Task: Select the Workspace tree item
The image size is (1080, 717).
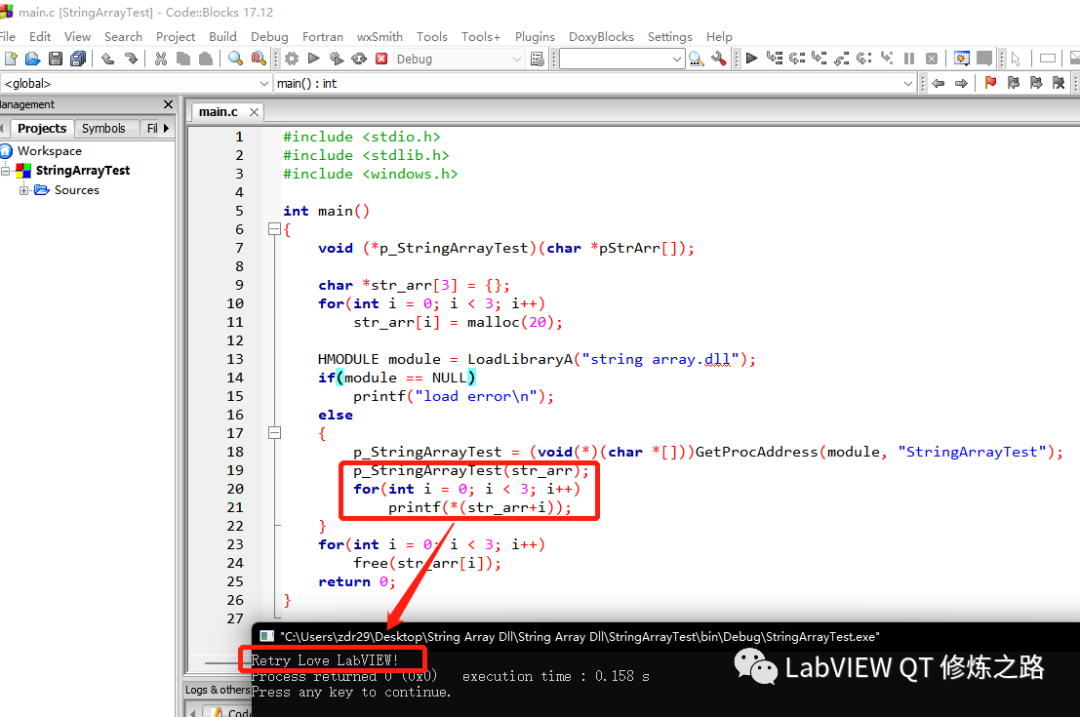Action: click(x=49, y=151)
